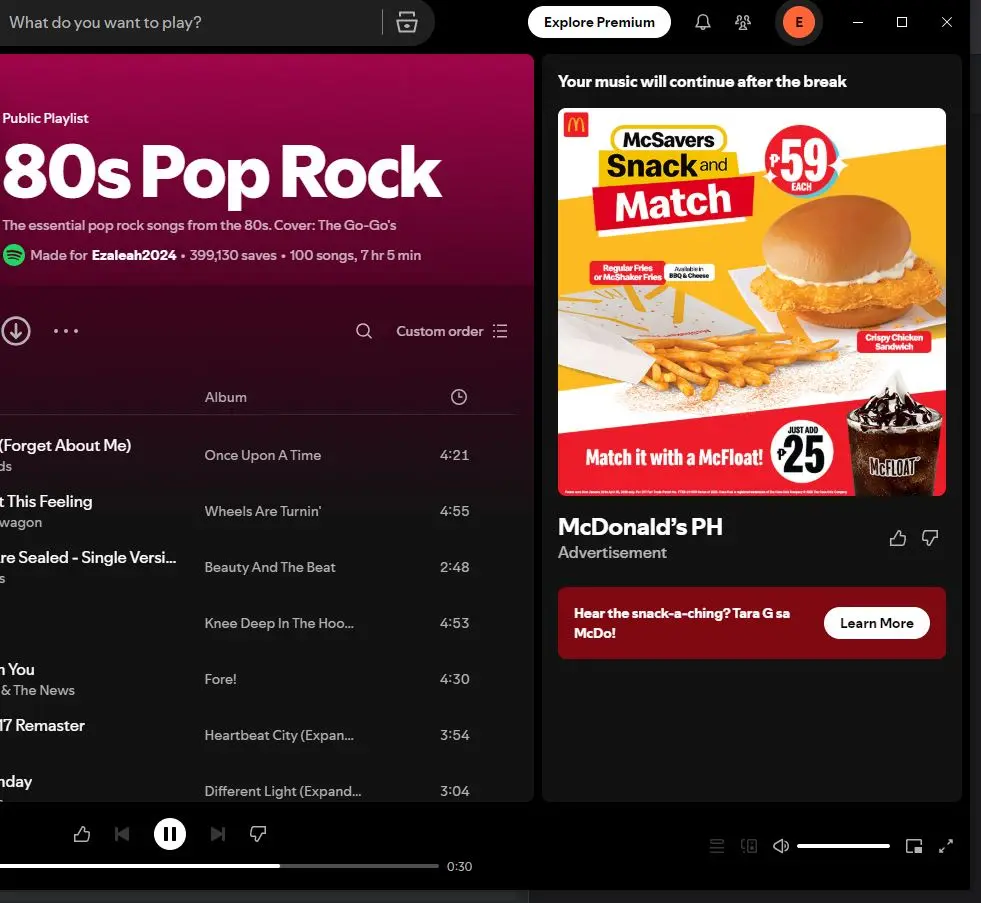Open notifications bell icon
The height and width of the screenshot is (903, 981).
point(703,23)
